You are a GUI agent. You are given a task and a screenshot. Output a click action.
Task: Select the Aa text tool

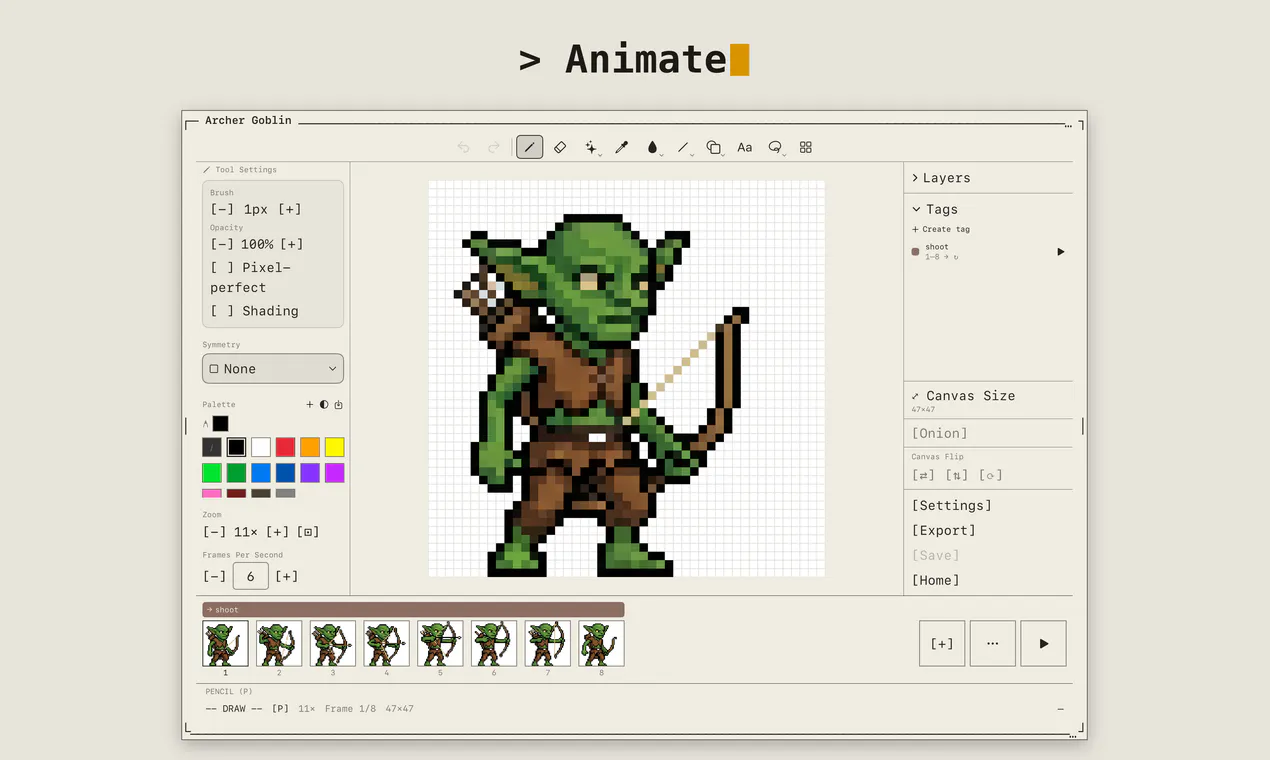coord(745,147)
